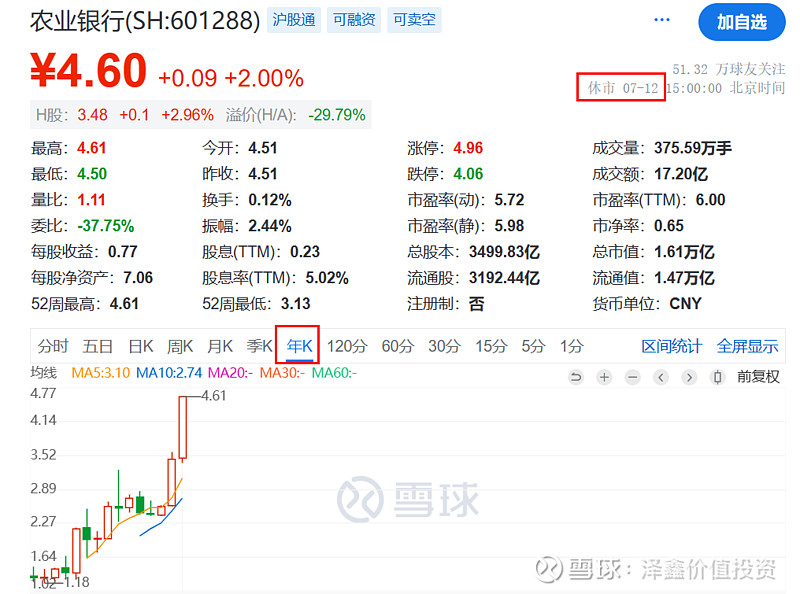Switch to the 五日 chart tab
The width and height of the screenshot is (800, 594).
coord(97,346)
